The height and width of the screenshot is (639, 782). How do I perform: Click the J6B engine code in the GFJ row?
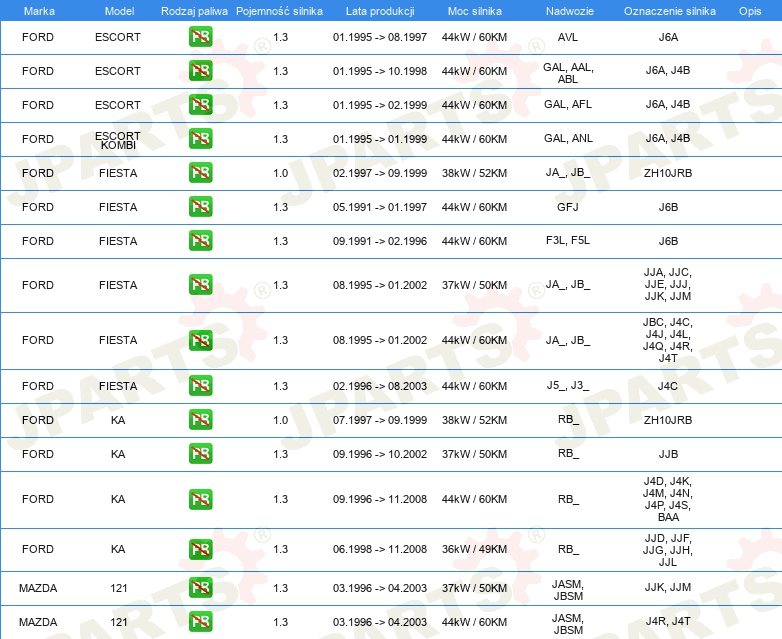(x=668, y=207)
